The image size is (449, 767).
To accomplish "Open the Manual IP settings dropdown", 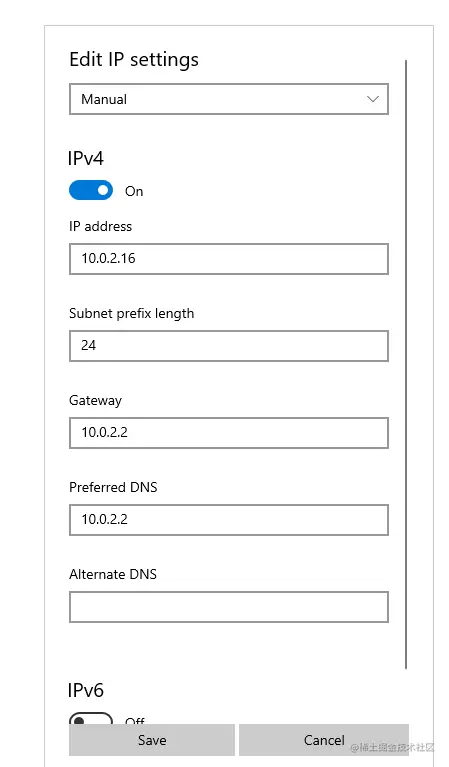I will [228, 99].
